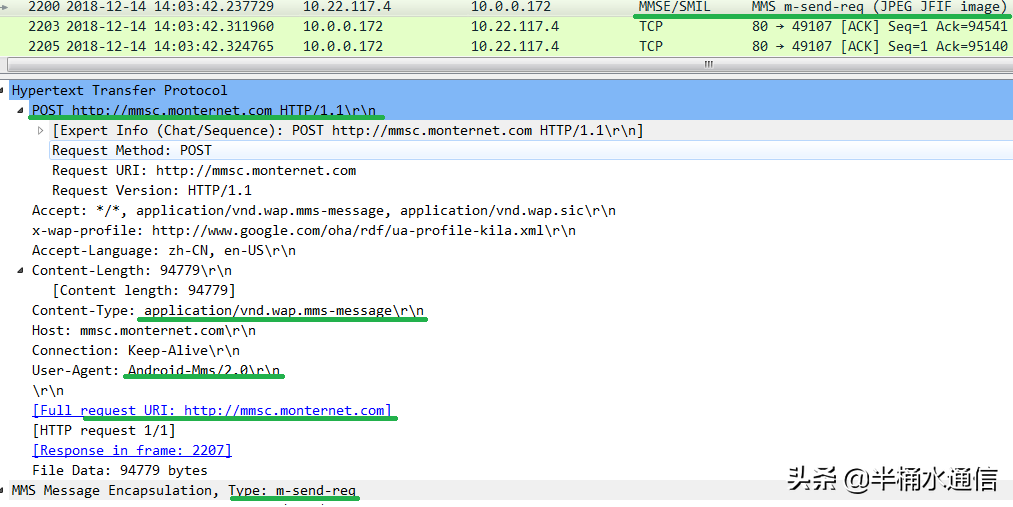Select the Accept header row
The image size is (1013, 507).
324,211
